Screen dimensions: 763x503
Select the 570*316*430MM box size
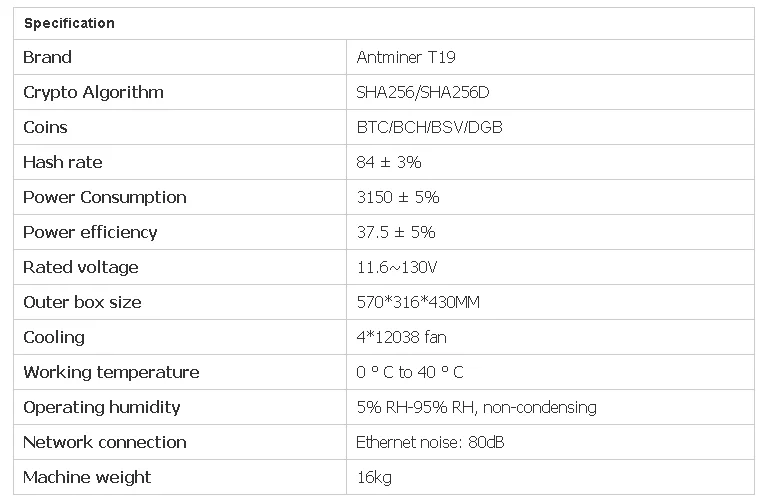click(x=418, y=302)
